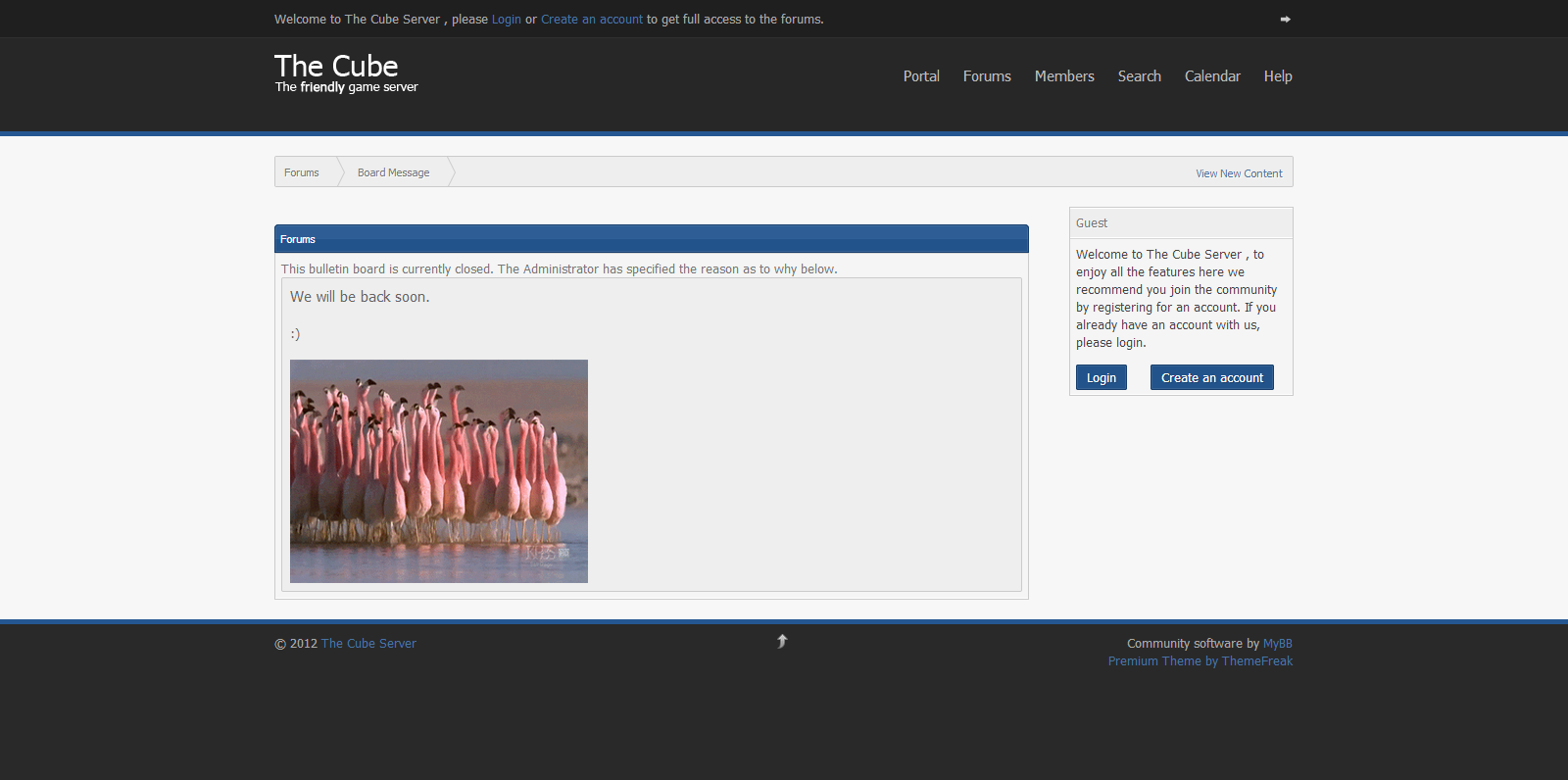1568x780 pixels.
Task: Open The Cube Server footer link
Action: 368,644
